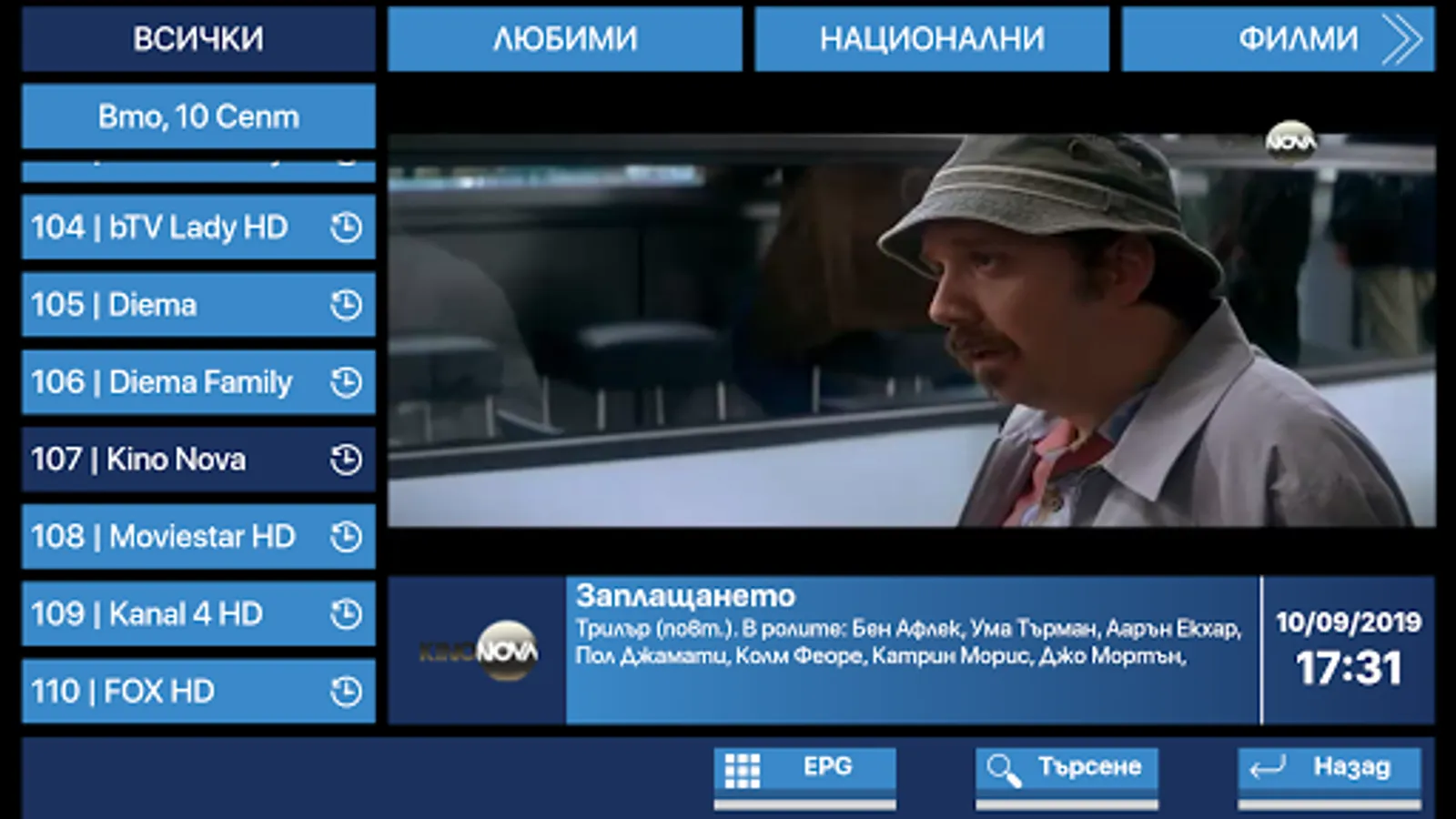Click the program title Заплащането
This screenshot has width=1456, height=819.
tap(686, 596)
